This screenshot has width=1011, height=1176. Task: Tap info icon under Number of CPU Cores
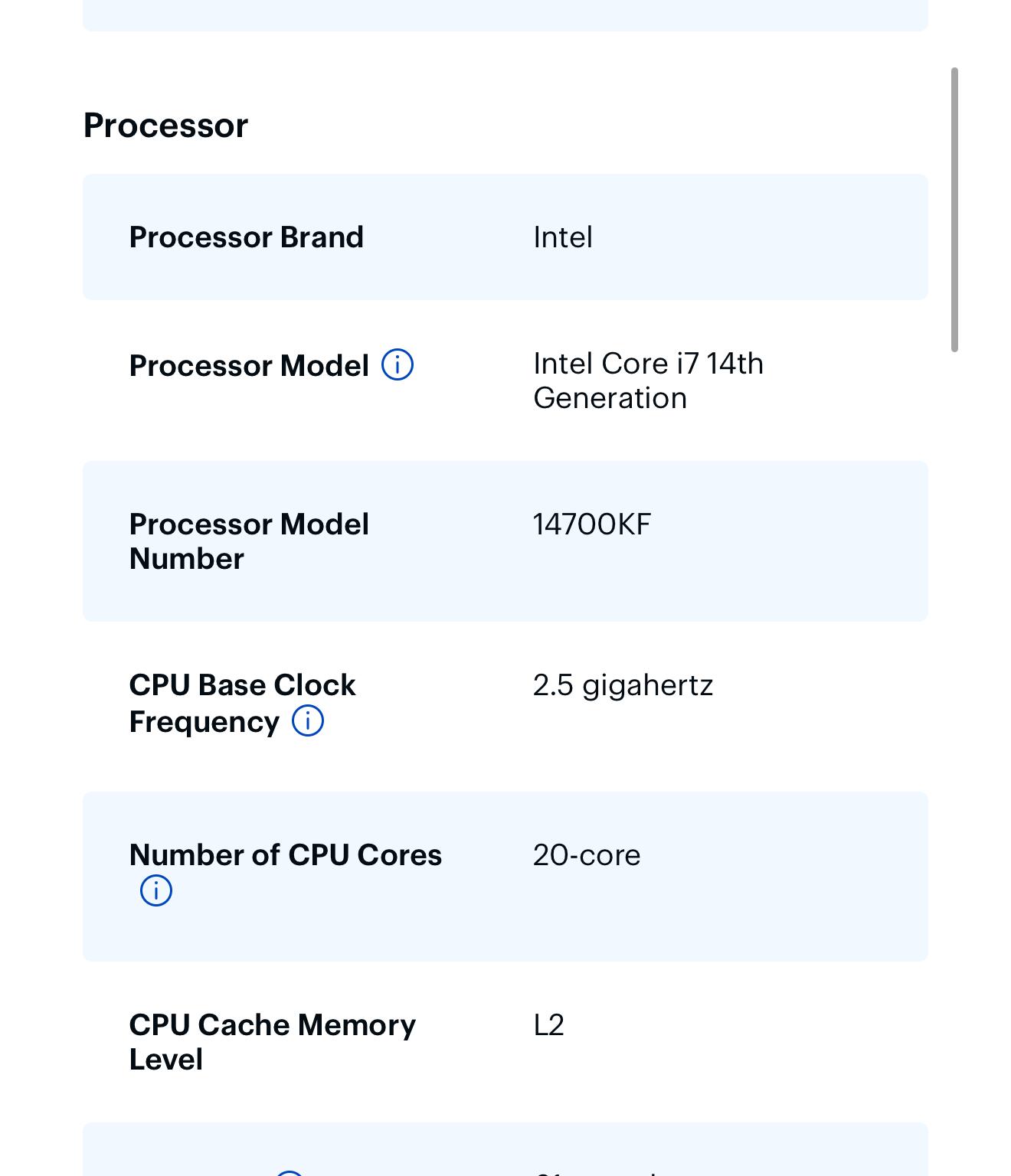click(156, 890)
